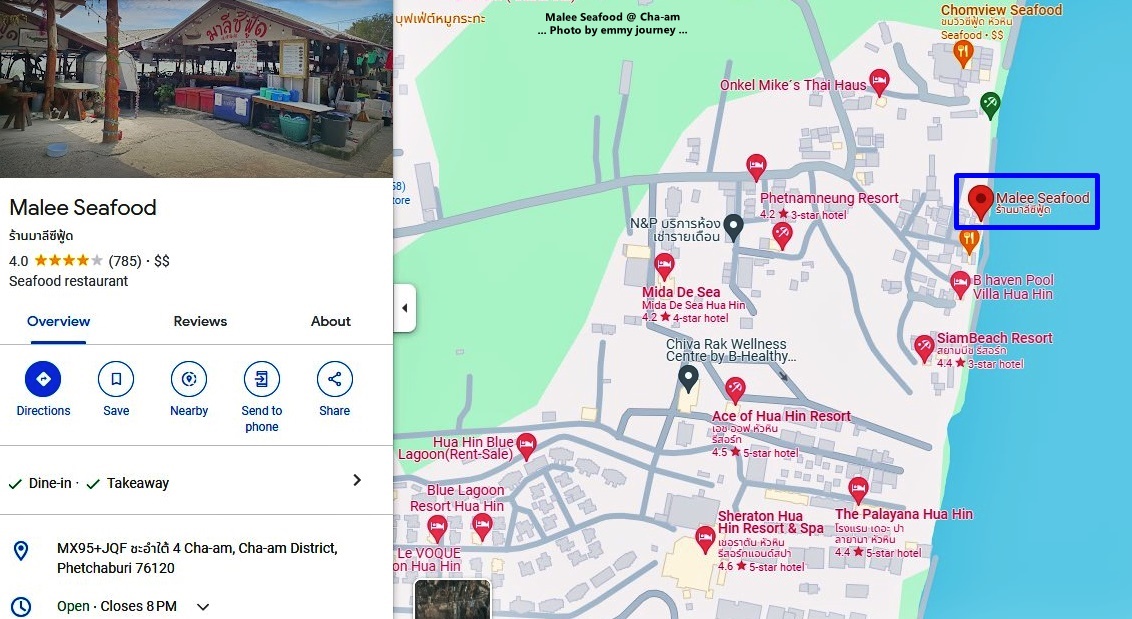Screen dimensions: 1132x619
Task: Click the orange restaurant pin below Malee Seafood
Action: coord(970,241)
